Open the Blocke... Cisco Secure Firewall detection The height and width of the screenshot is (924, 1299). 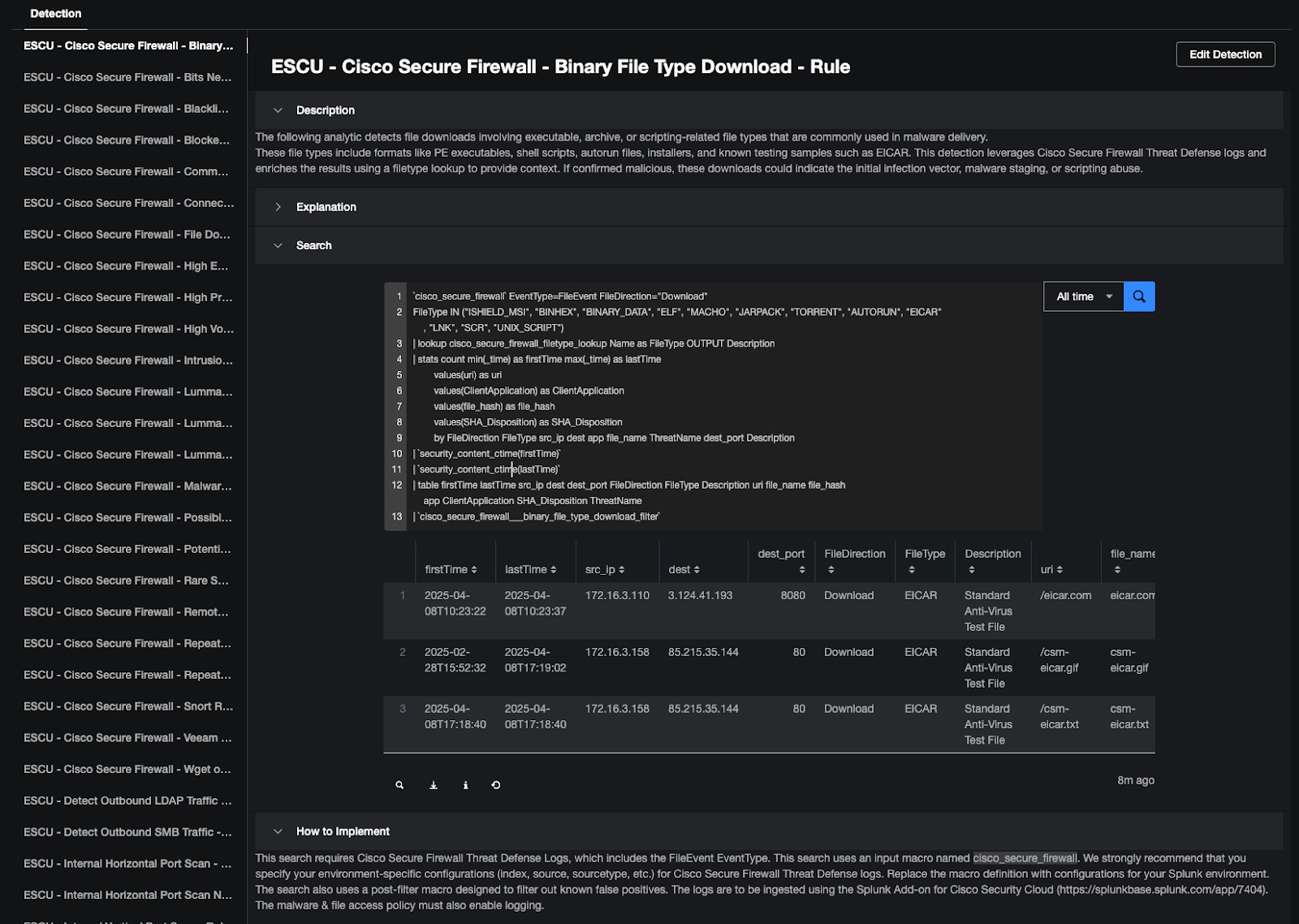click(x=127, y=140)
